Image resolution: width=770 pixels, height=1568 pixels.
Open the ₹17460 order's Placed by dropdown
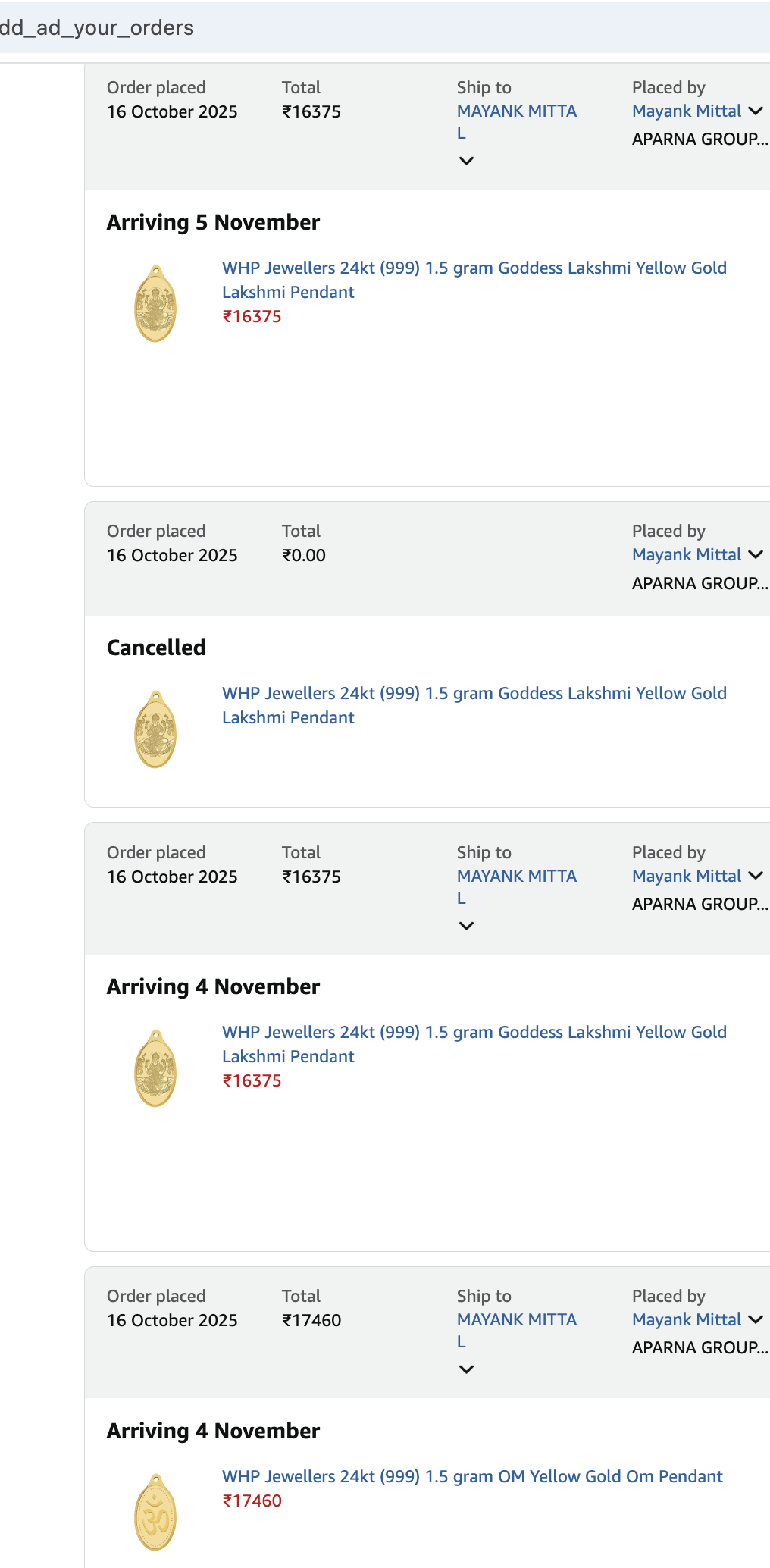(755, 1320)
